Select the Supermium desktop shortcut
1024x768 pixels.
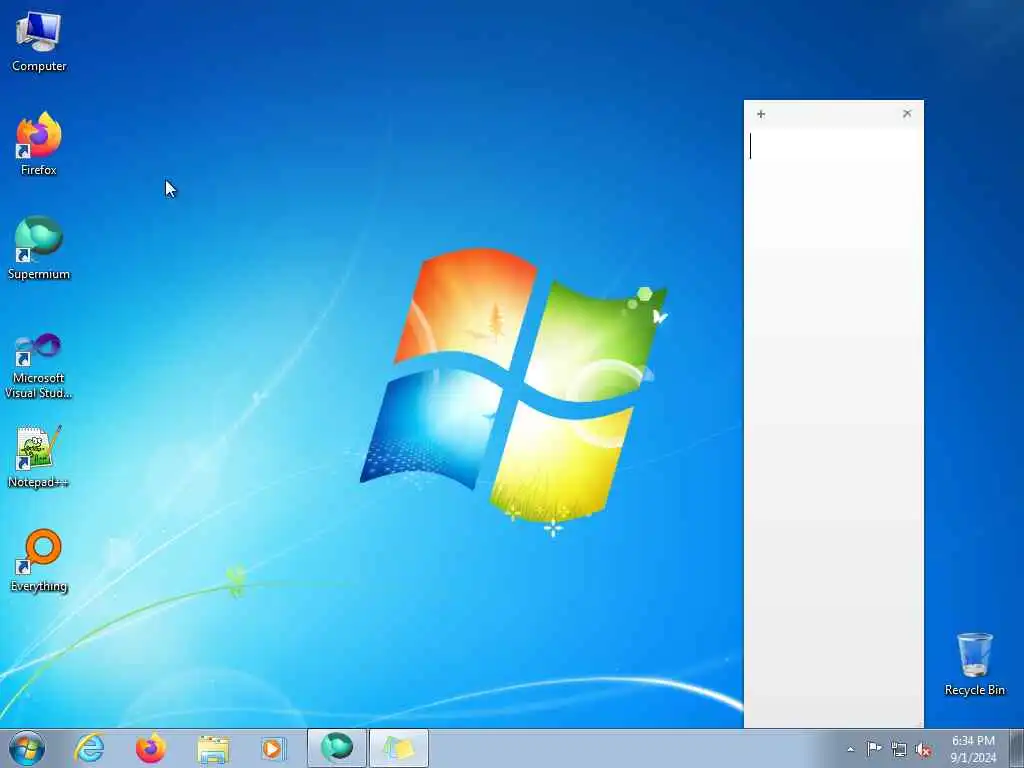coord(39,248)
